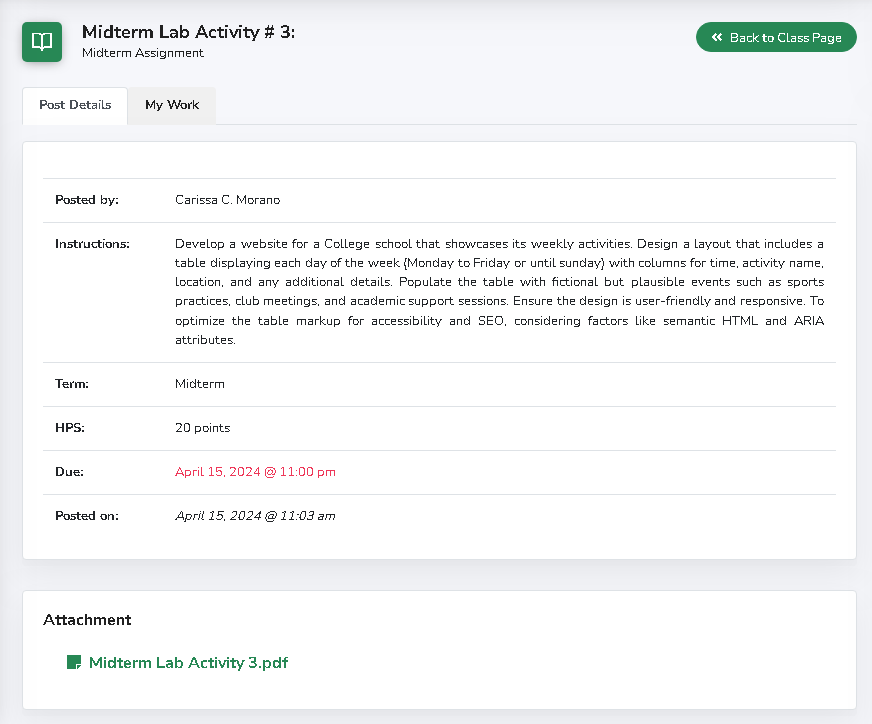Click the poster name Carissa C. Morano
This screenshot has width=872, height=724.
[x=227, y=200]
